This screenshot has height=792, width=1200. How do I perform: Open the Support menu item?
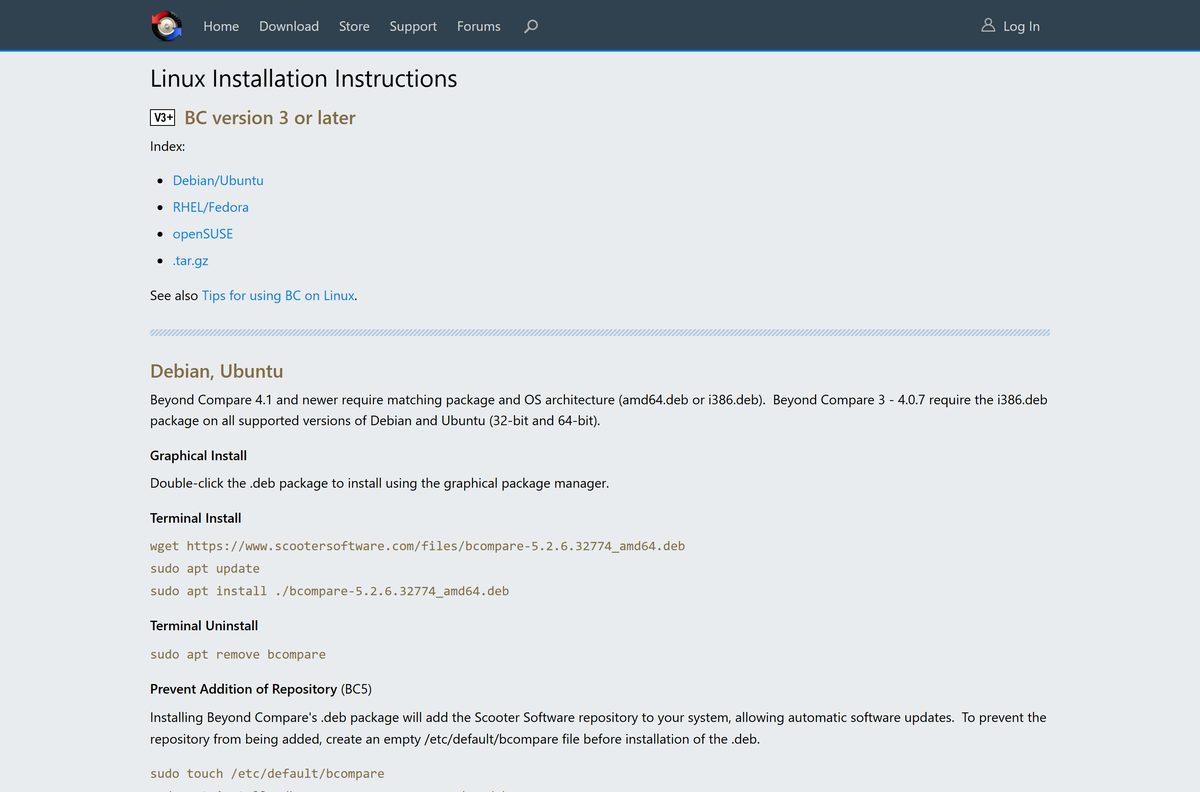pos(413,26)
